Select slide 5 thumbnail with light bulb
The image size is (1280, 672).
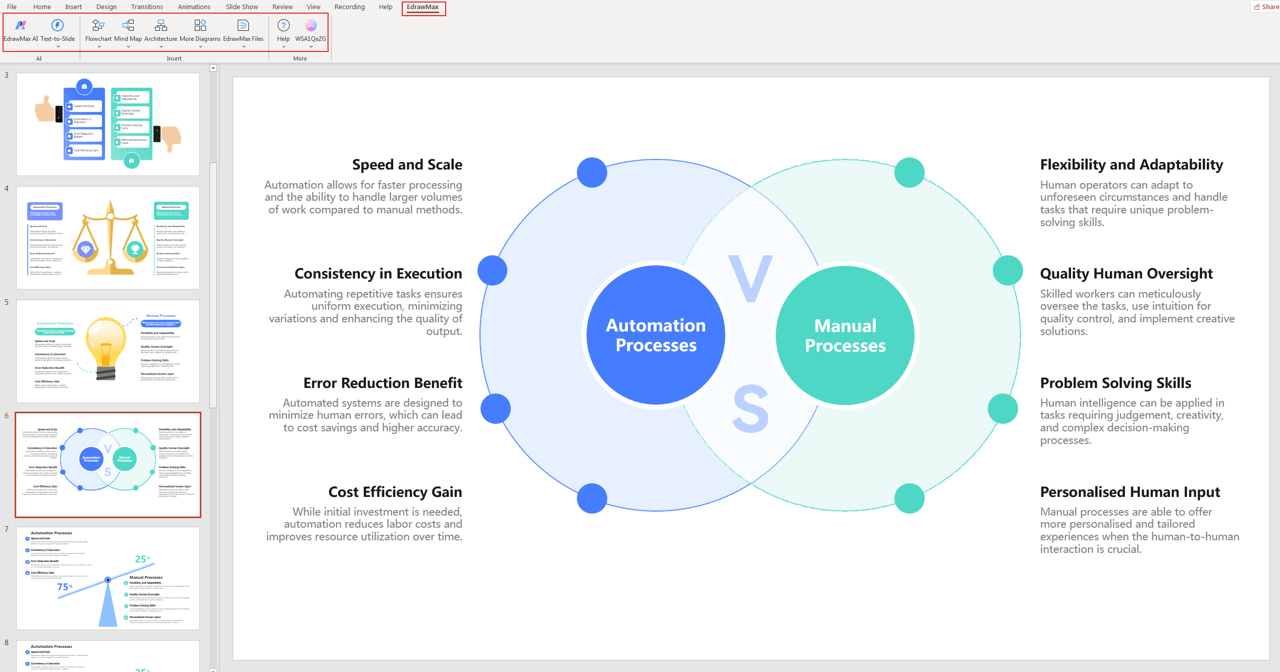[x=108, y=351]
